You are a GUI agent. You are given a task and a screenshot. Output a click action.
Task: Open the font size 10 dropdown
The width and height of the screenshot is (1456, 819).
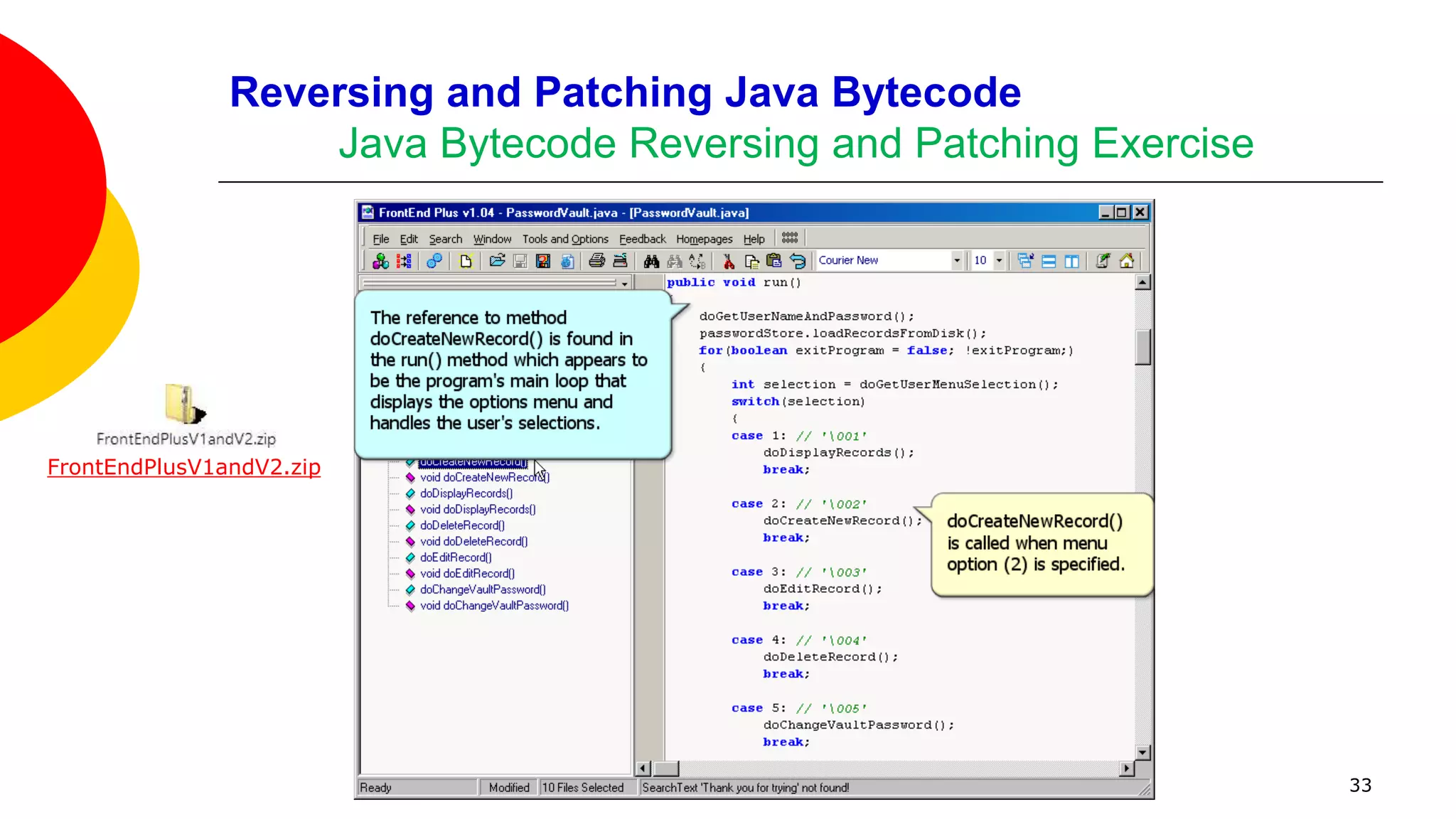point(999,260)
